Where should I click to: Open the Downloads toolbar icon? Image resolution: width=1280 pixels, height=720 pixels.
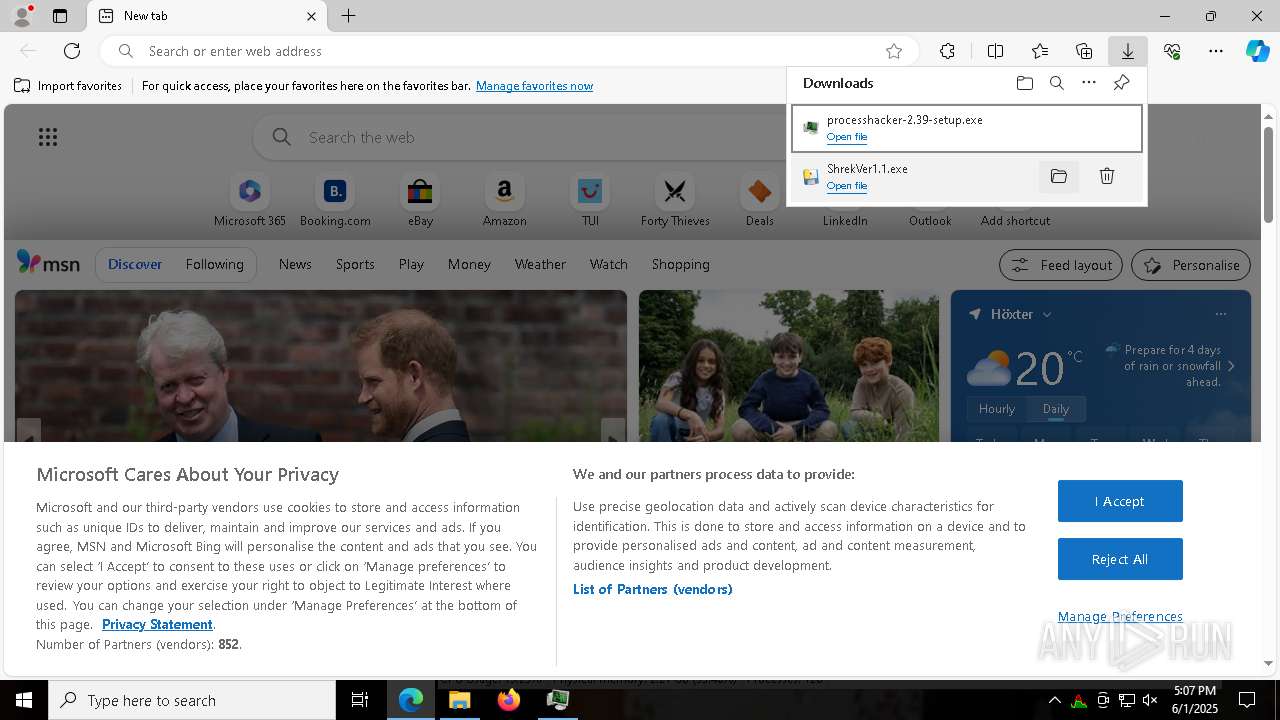pos(1127,51)
